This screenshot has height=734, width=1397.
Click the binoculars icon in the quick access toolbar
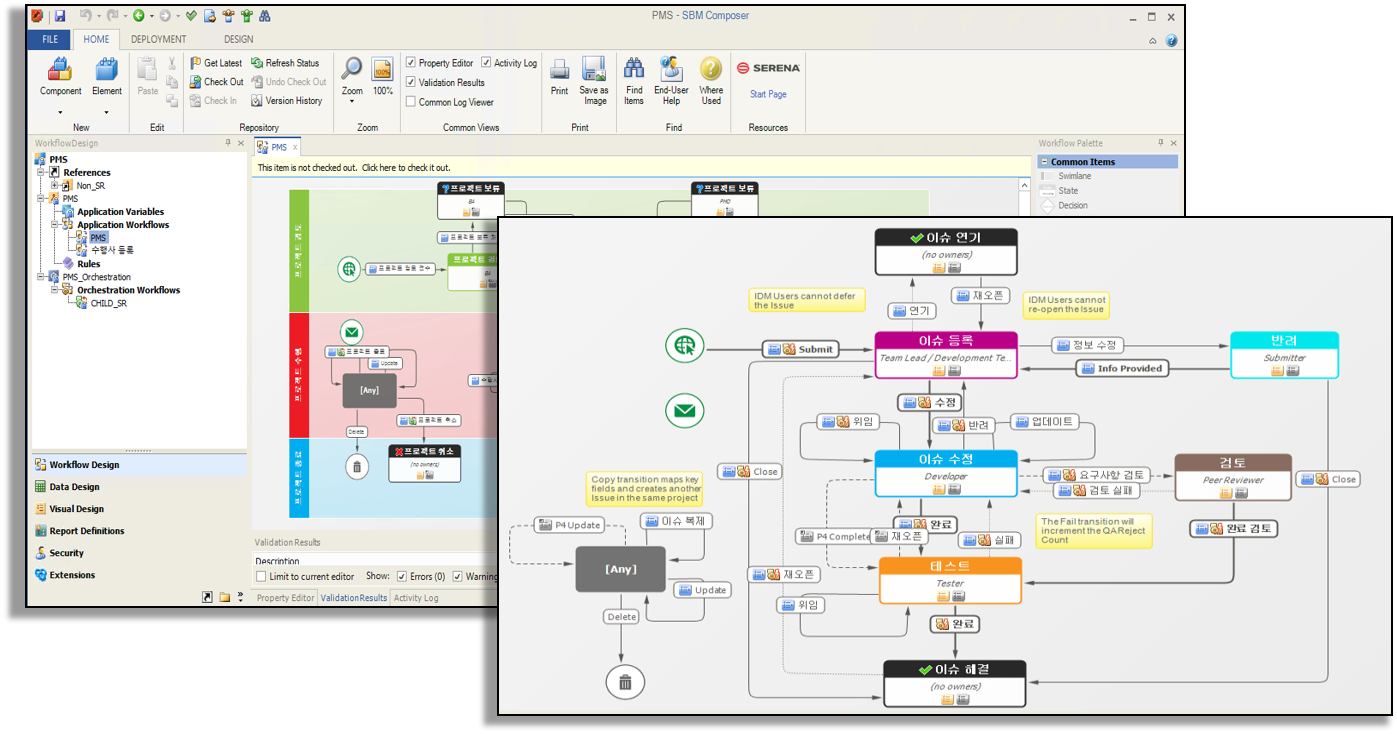pyautogui.click(x=264, y=16)
